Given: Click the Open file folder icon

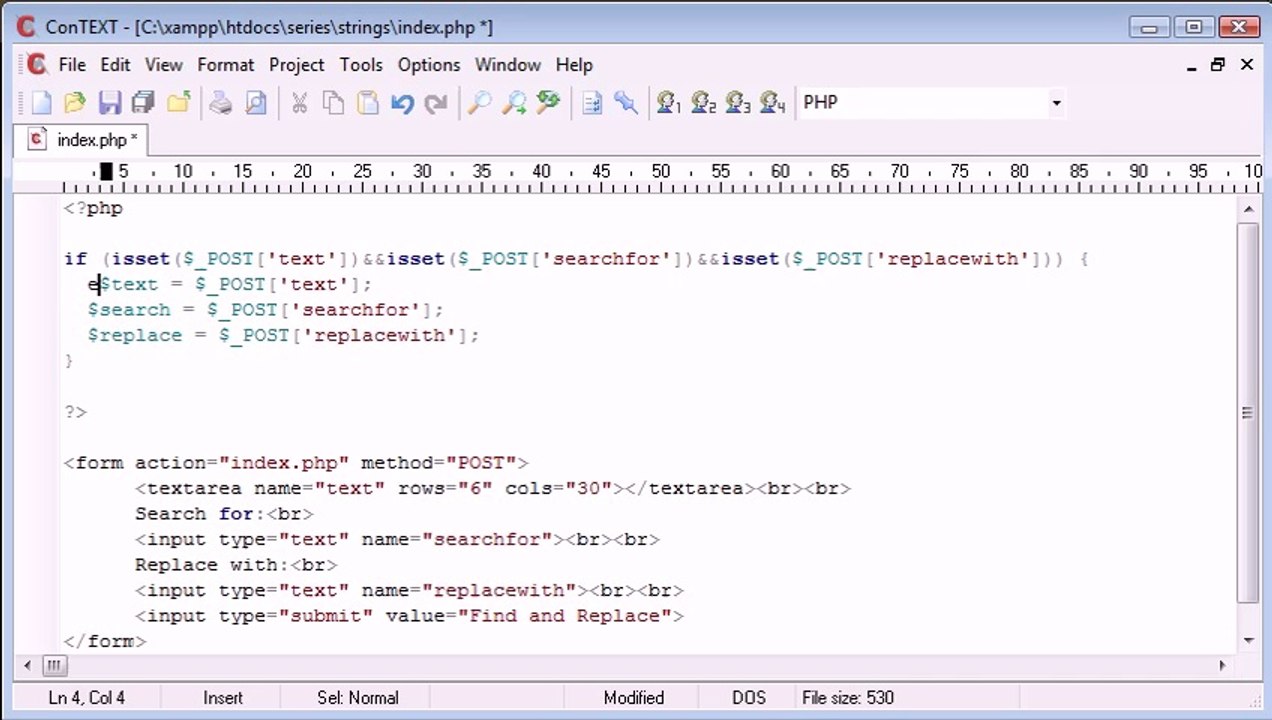Looking at the screenshot, I should click(75, 102).
